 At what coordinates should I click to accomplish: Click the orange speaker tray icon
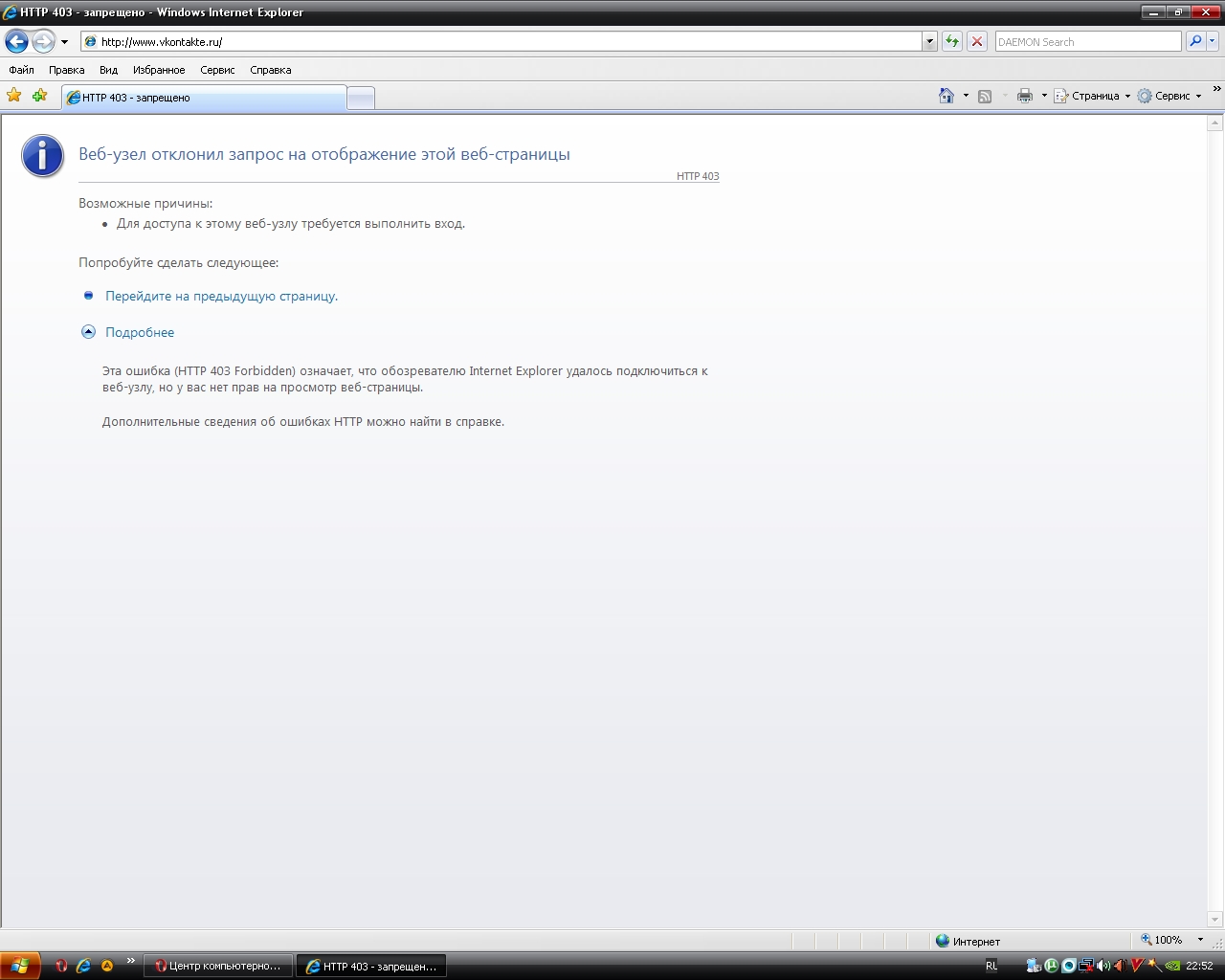point(1120,966)
